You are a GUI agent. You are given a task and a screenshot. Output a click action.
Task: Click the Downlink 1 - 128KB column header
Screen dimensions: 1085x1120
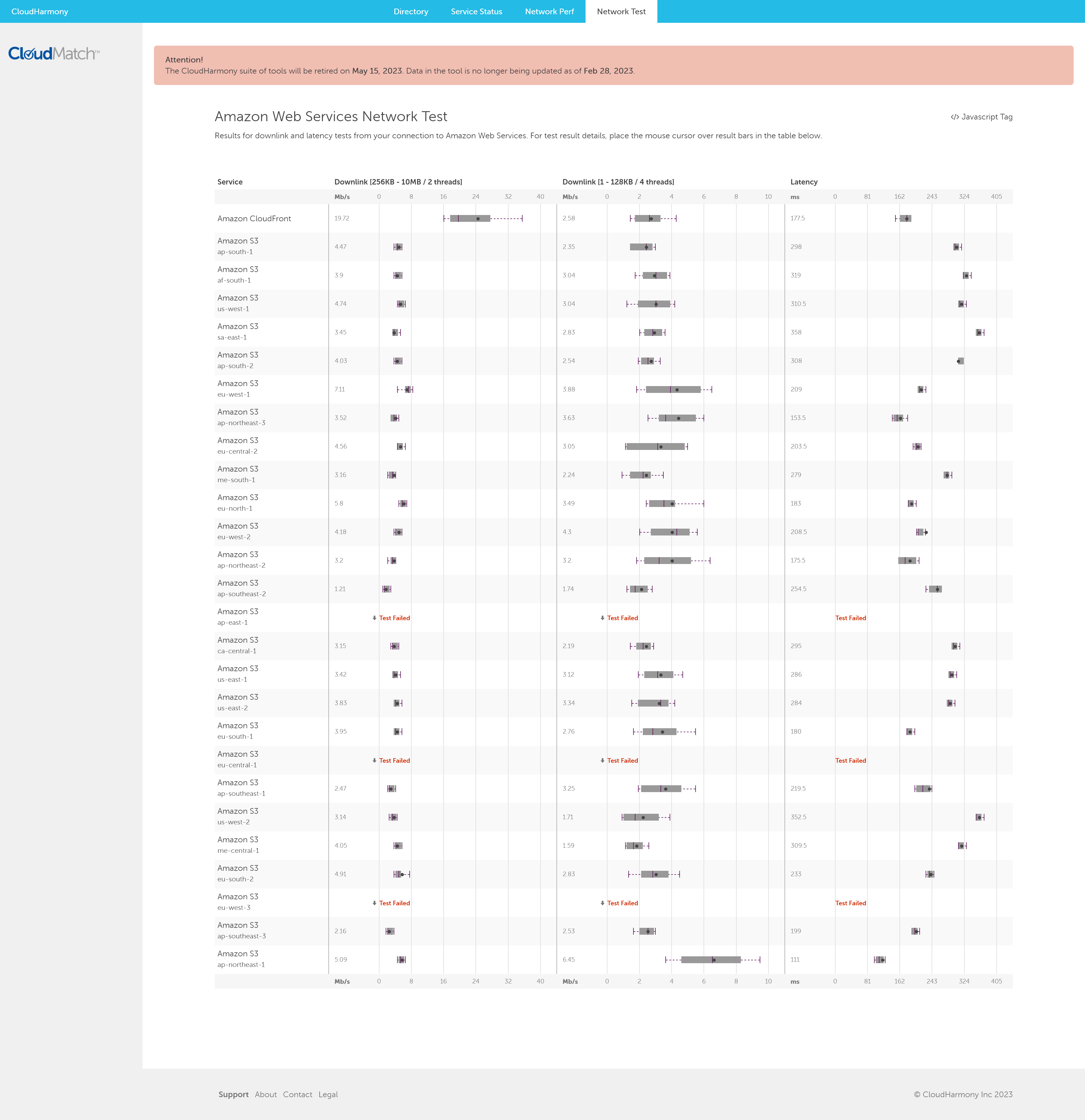[618, 182]
